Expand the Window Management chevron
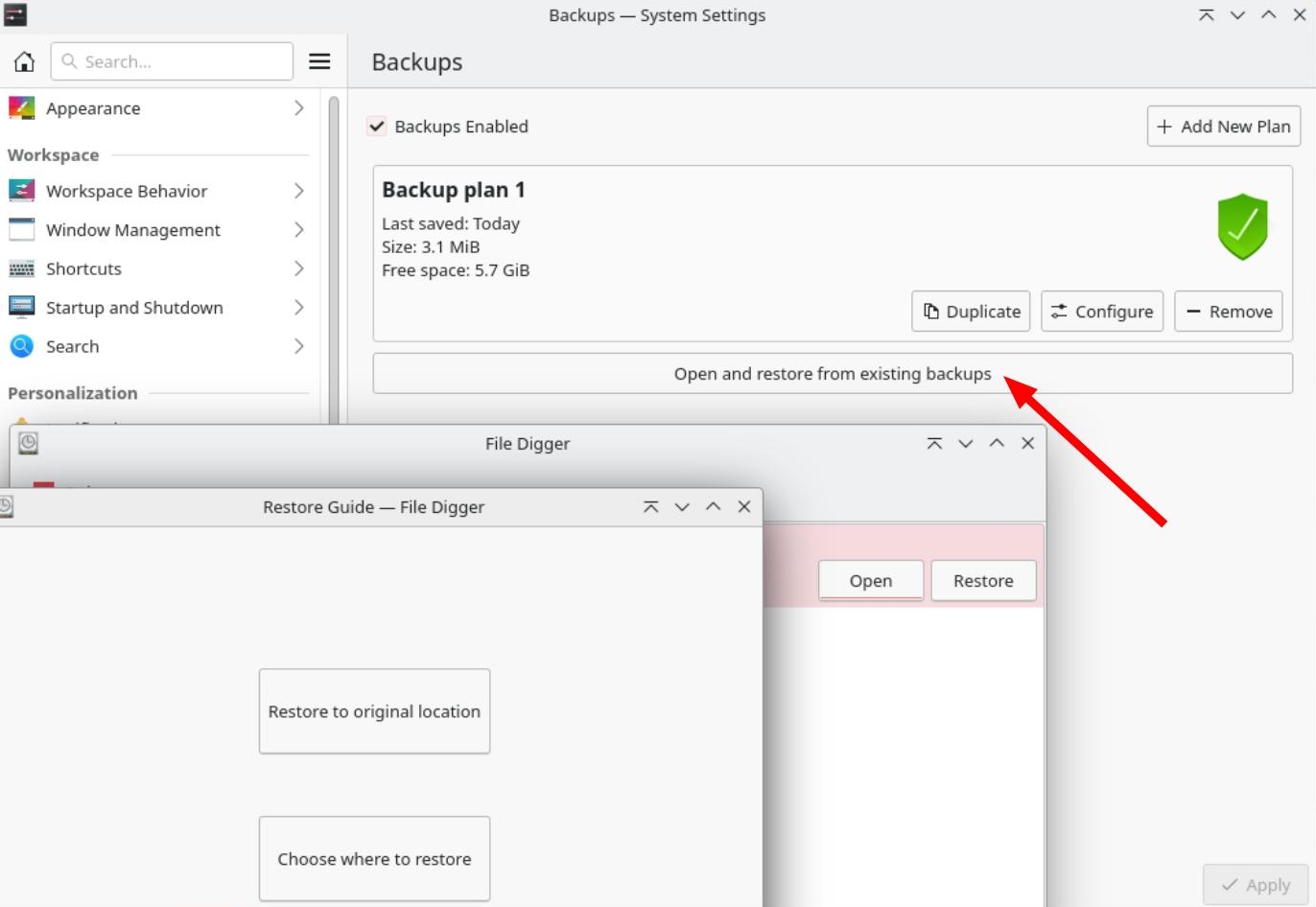This screenshot has width=1316, height=907. pos(299,230)
